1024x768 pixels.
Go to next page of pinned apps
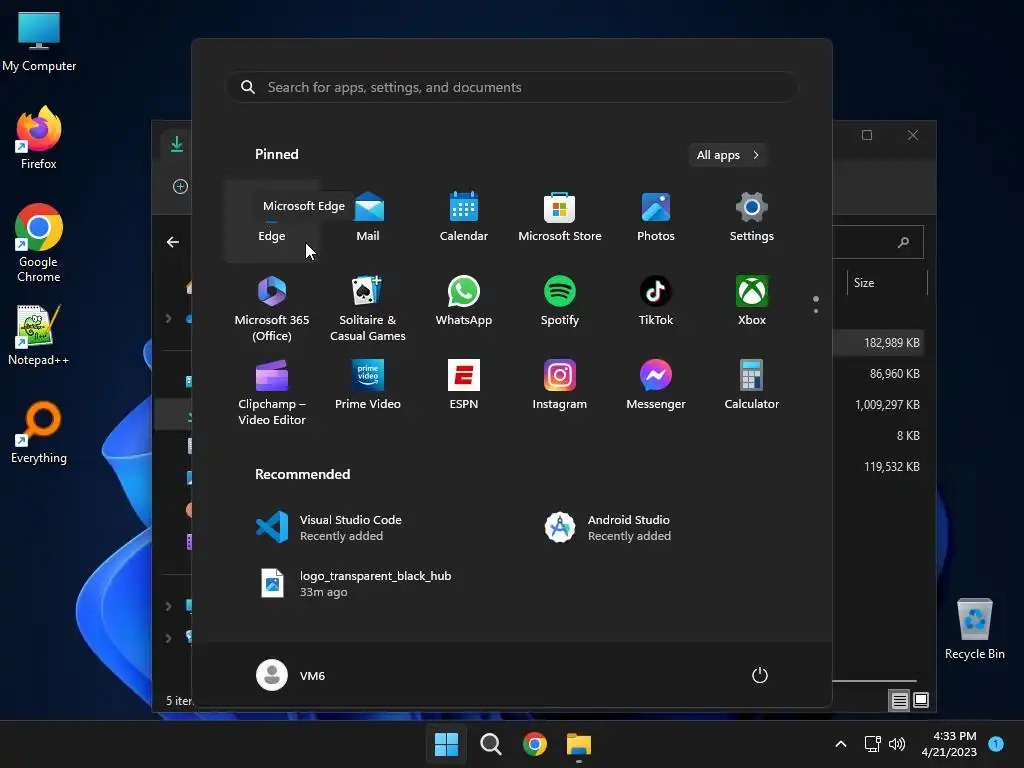coord(816,311)
